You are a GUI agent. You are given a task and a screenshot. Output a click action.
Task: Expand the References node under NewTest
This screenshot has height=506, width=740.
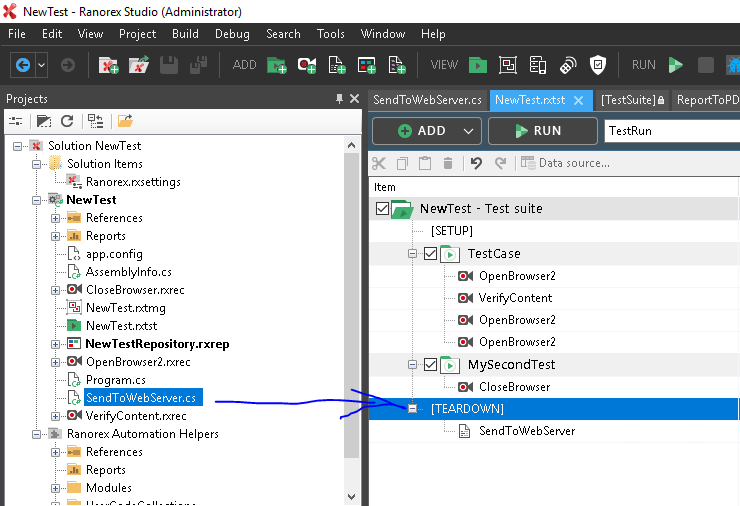[x=56, y=218]
